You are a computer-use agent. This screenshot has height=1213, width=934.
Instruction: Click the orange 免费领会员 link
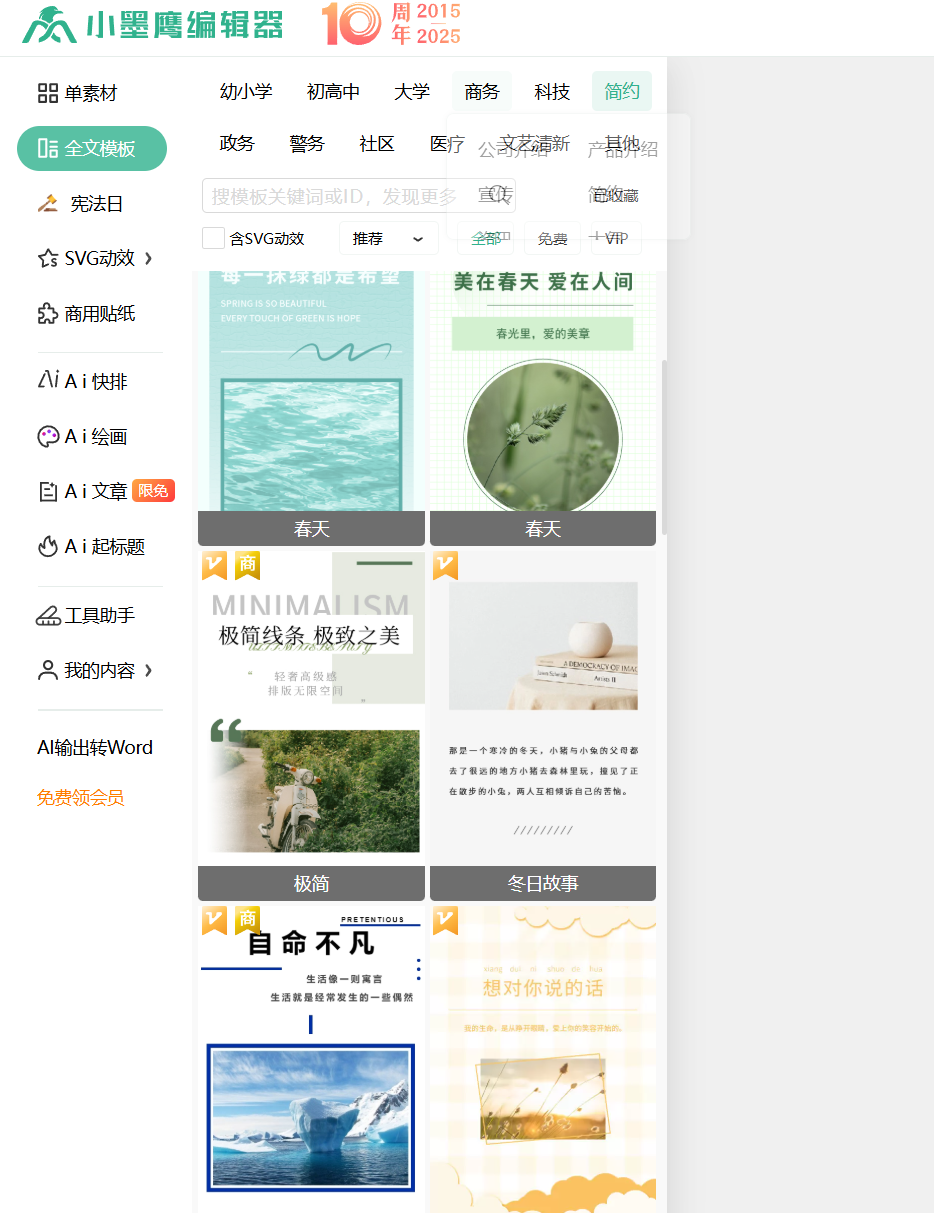[81, 798]
